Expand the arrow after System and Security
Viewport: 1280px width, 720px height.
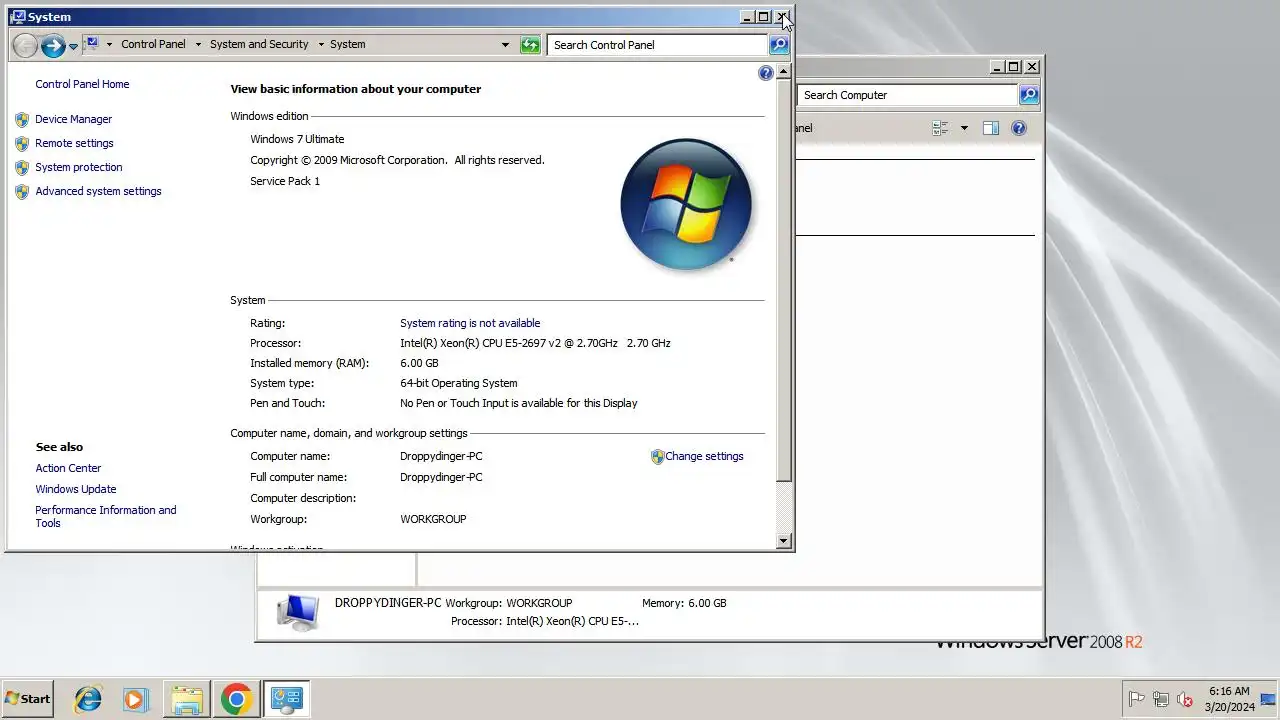(321, 44)
